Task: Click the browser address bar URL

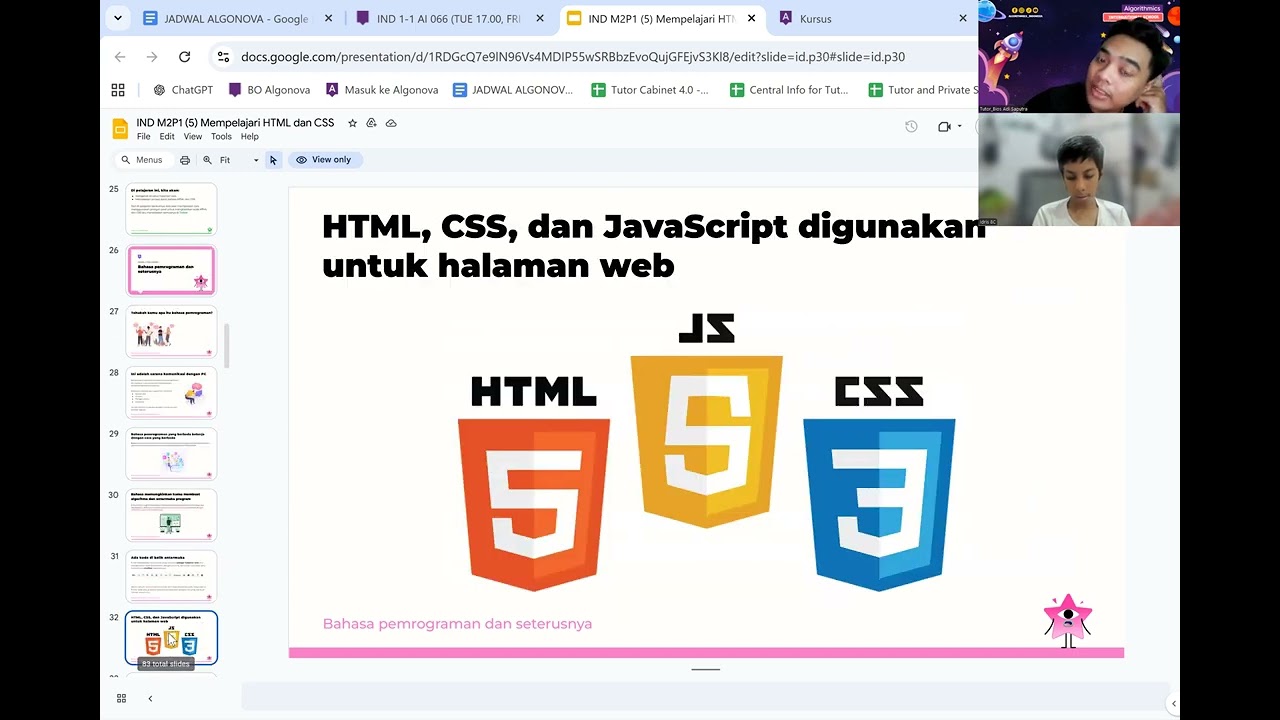Action: pos(573,57)
